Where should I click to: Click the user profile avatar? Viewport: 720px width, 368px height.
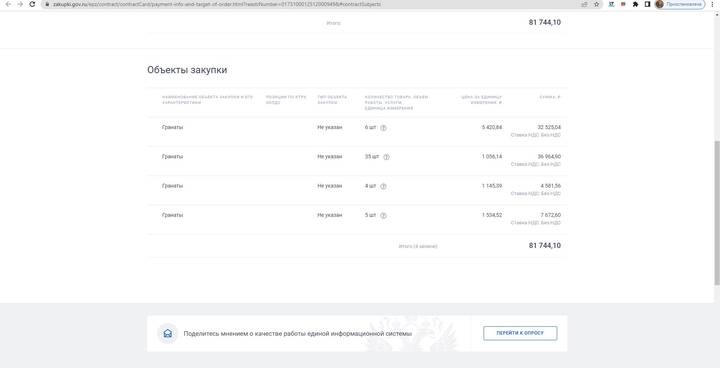click(x=660, y=4)
